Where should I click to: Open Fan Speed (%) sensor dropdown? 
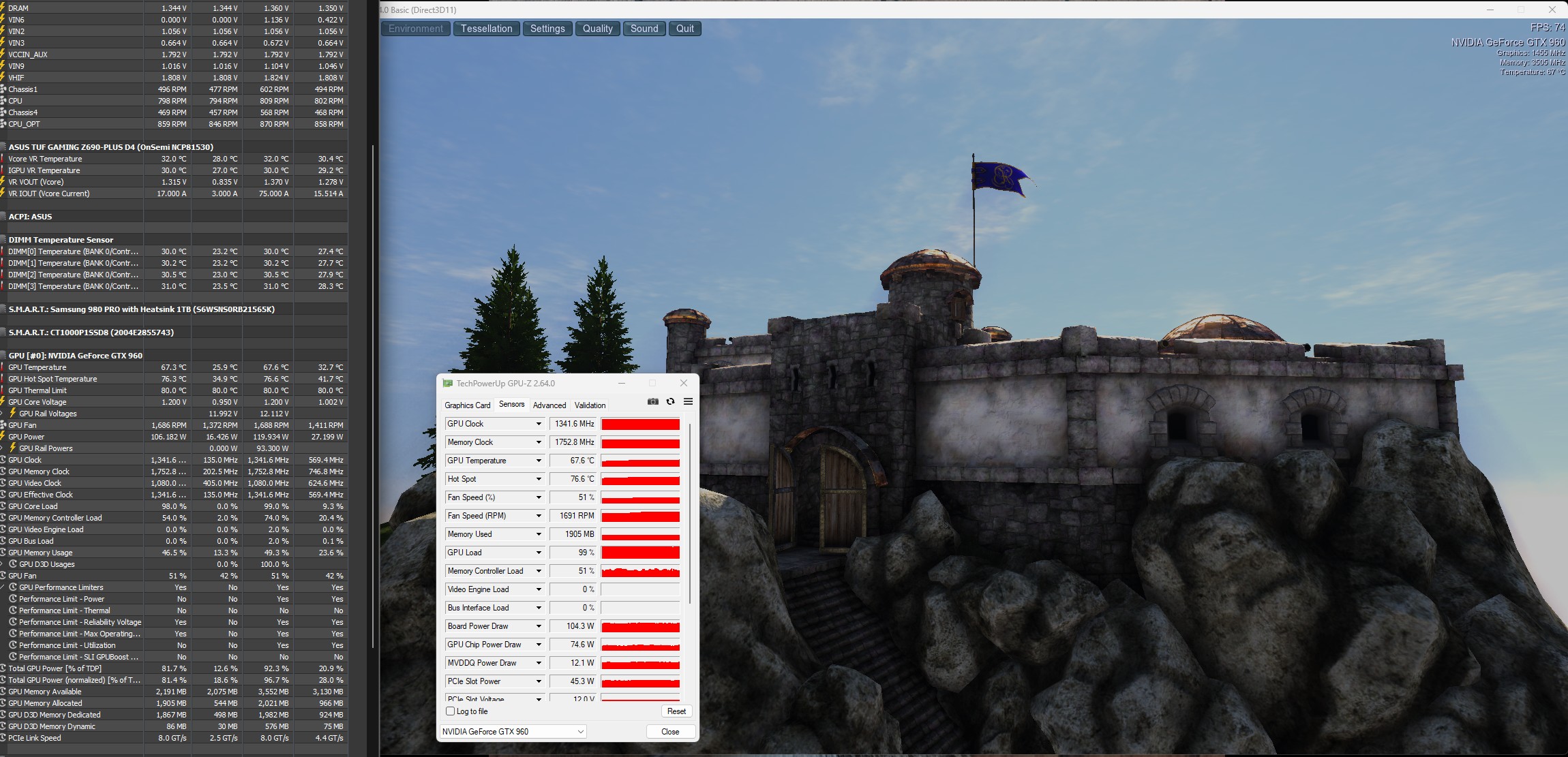coord(539,497)
